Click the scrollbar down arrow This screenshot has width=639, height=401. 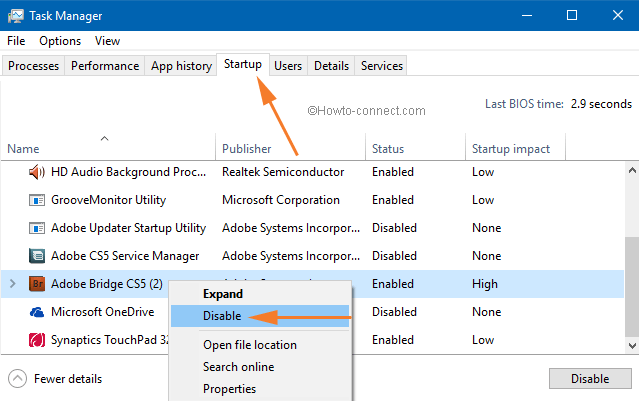tap(632, 346)
